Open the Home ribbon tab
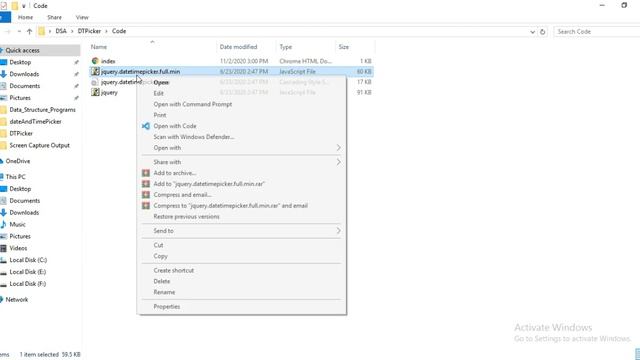The height and width of the screenshot is (360, 640). [x=25, y=17]
